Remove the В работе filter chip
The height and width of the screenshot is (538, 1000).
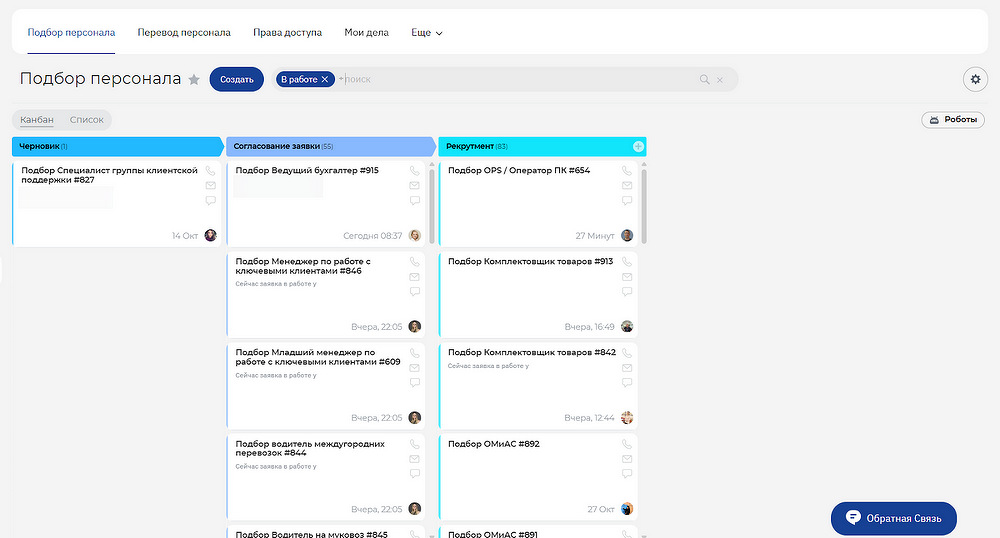click(x=325, y=79)
